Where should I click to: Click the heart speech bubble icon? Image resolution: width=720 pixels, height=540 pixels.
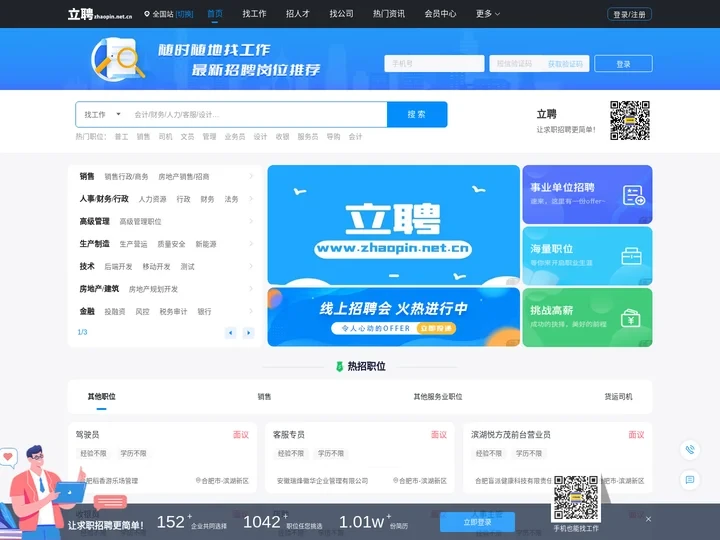tap(8, 458)
